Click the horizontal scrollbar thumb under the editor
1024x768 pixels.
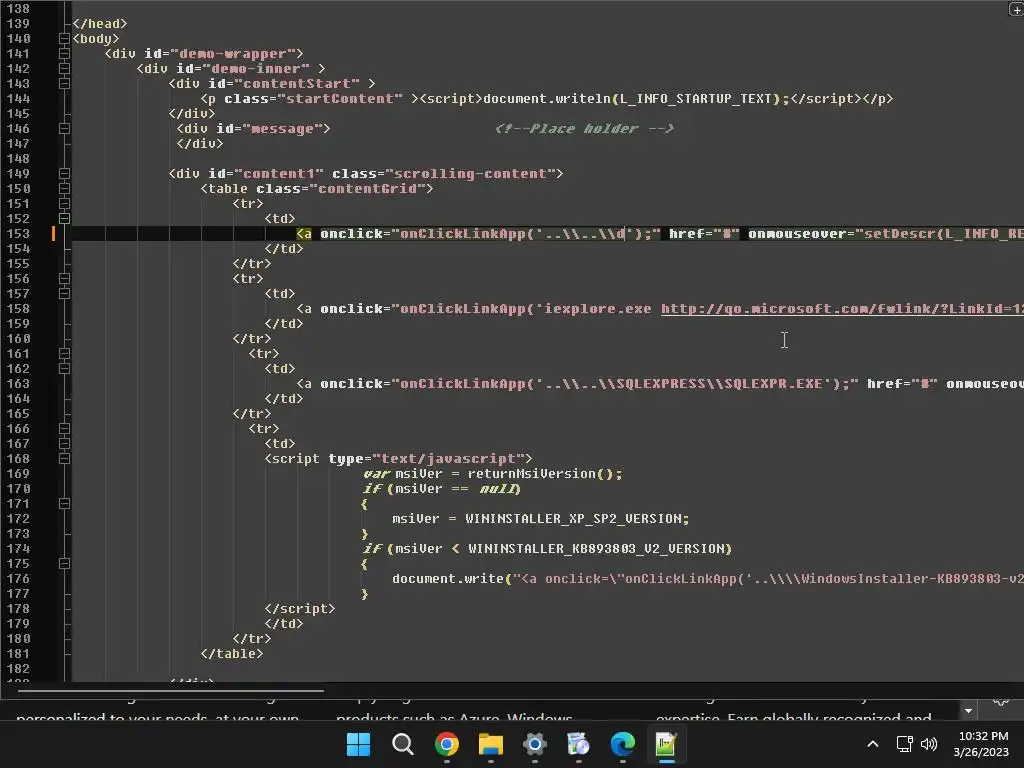point(170,690)
